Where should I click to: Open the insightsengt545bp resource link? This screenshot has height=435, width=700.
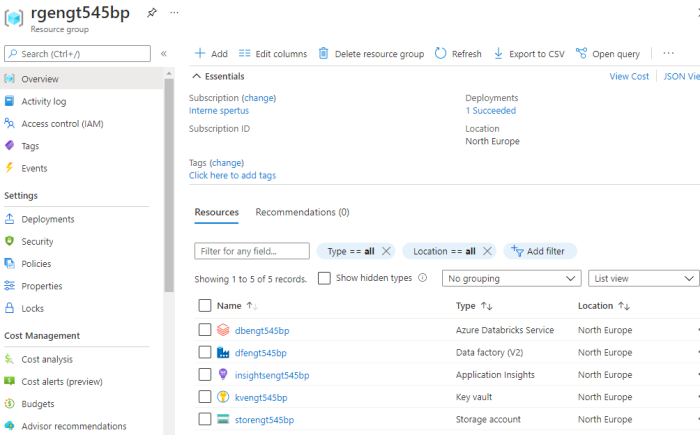point(272,375)
